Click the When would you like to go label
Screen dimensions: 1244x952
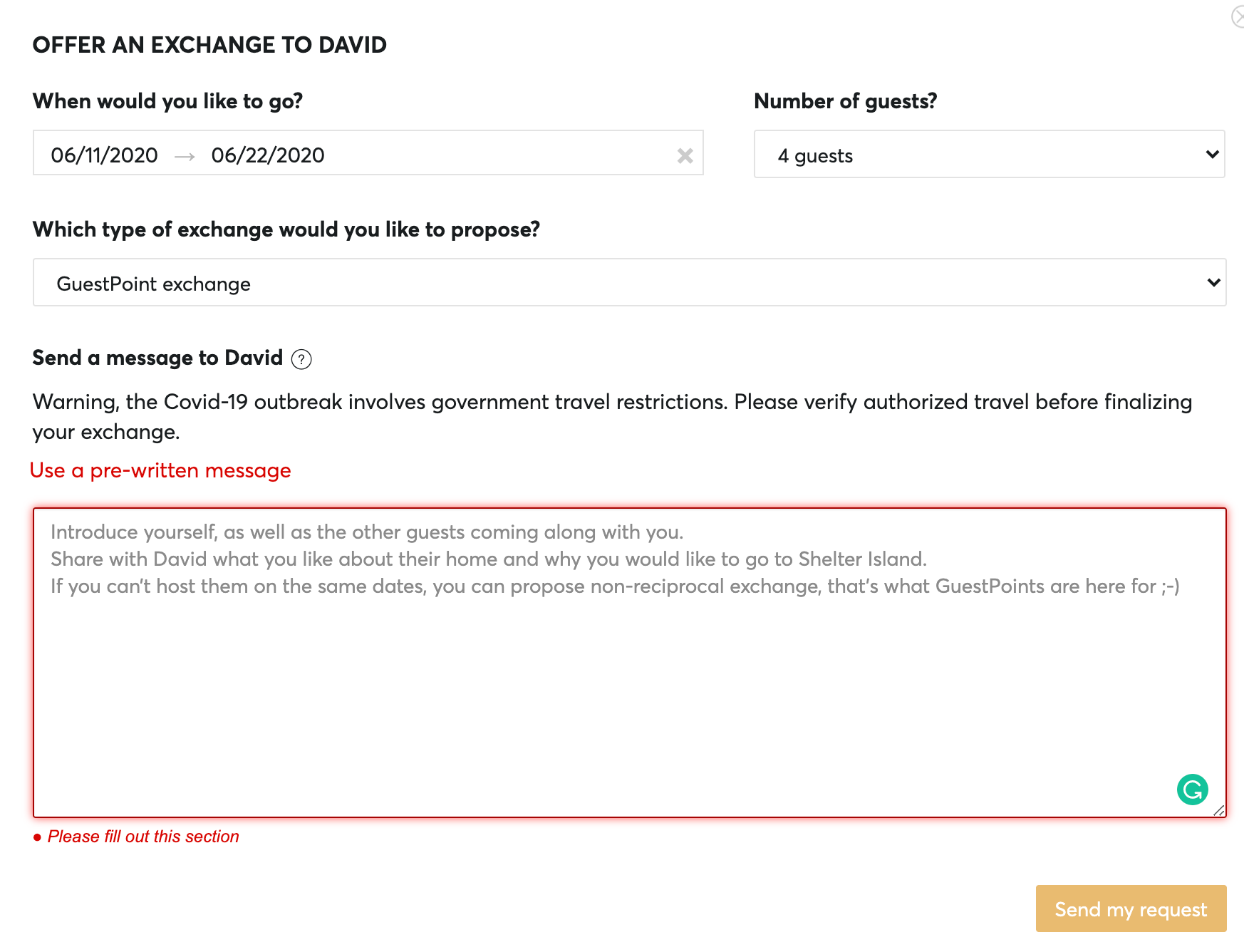167,101
